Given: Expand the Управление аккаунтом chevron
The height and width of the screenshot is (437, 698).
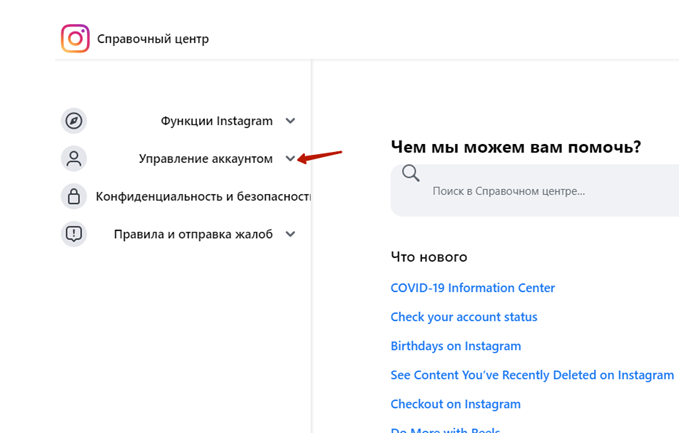Looking at the screenshot, I should [x=290, y=159].
